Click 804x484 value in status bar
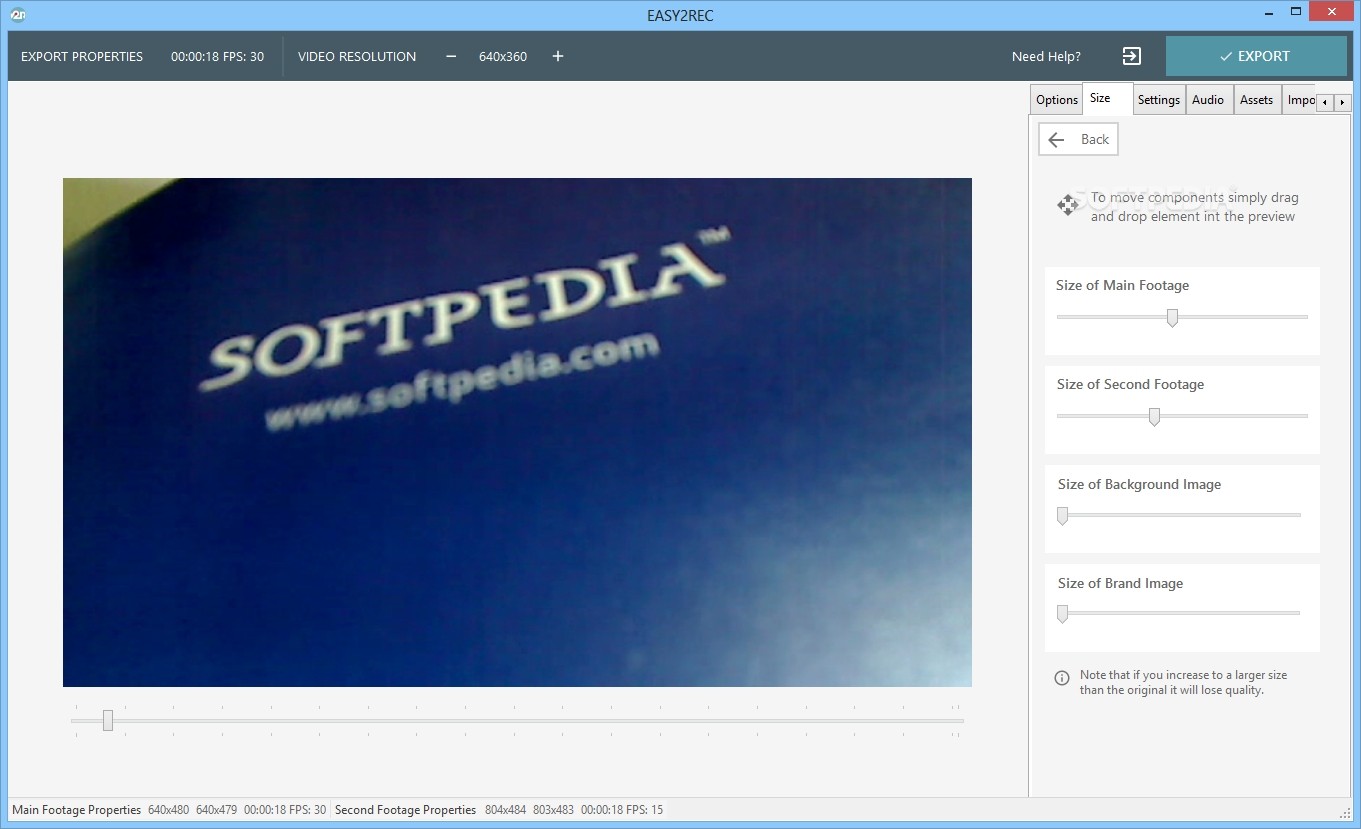 506,810
